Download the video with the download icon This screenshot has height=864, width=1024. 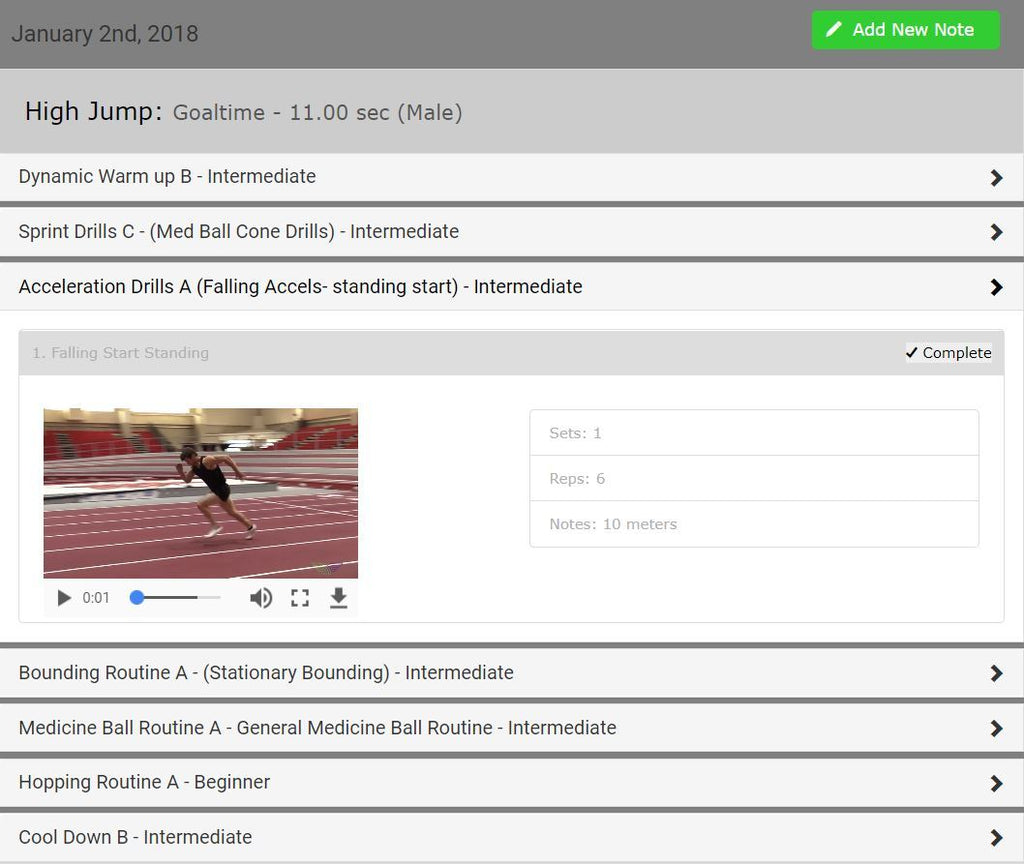click(x=338, y=598)
